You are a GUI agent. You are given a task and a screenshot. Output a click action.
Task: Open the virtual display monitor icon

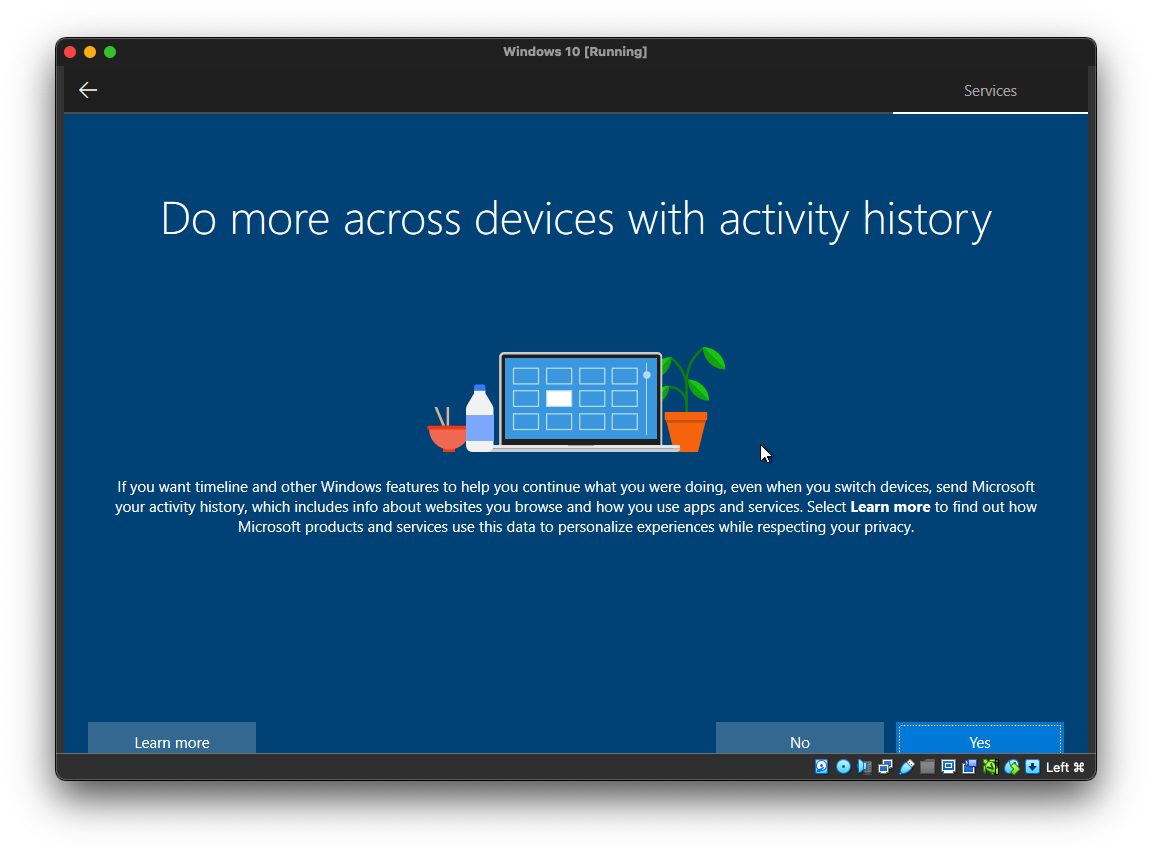[x=948, y=767]
